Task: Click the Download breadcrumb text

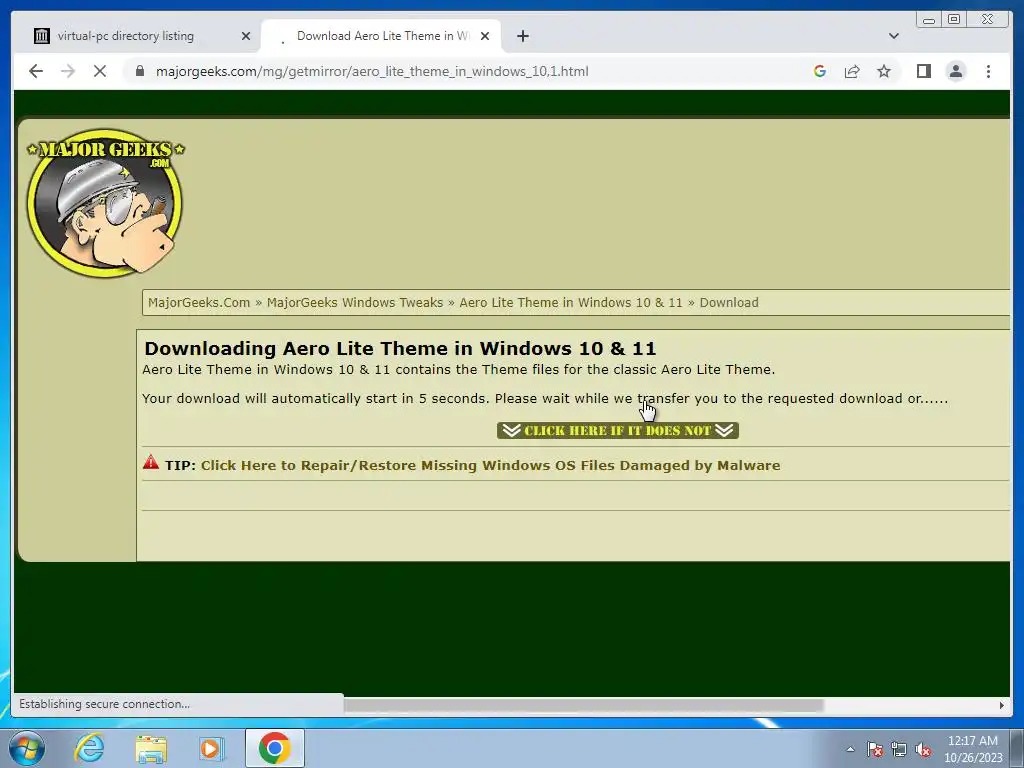Action: click(729, 302)
